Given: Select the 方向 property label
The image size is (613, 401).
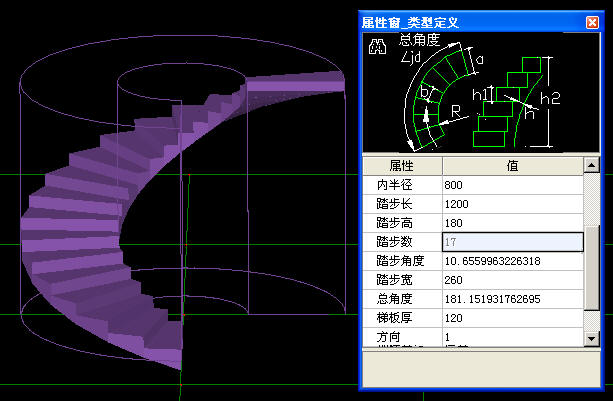Looking at the screenshot, I should click(389, 337).
